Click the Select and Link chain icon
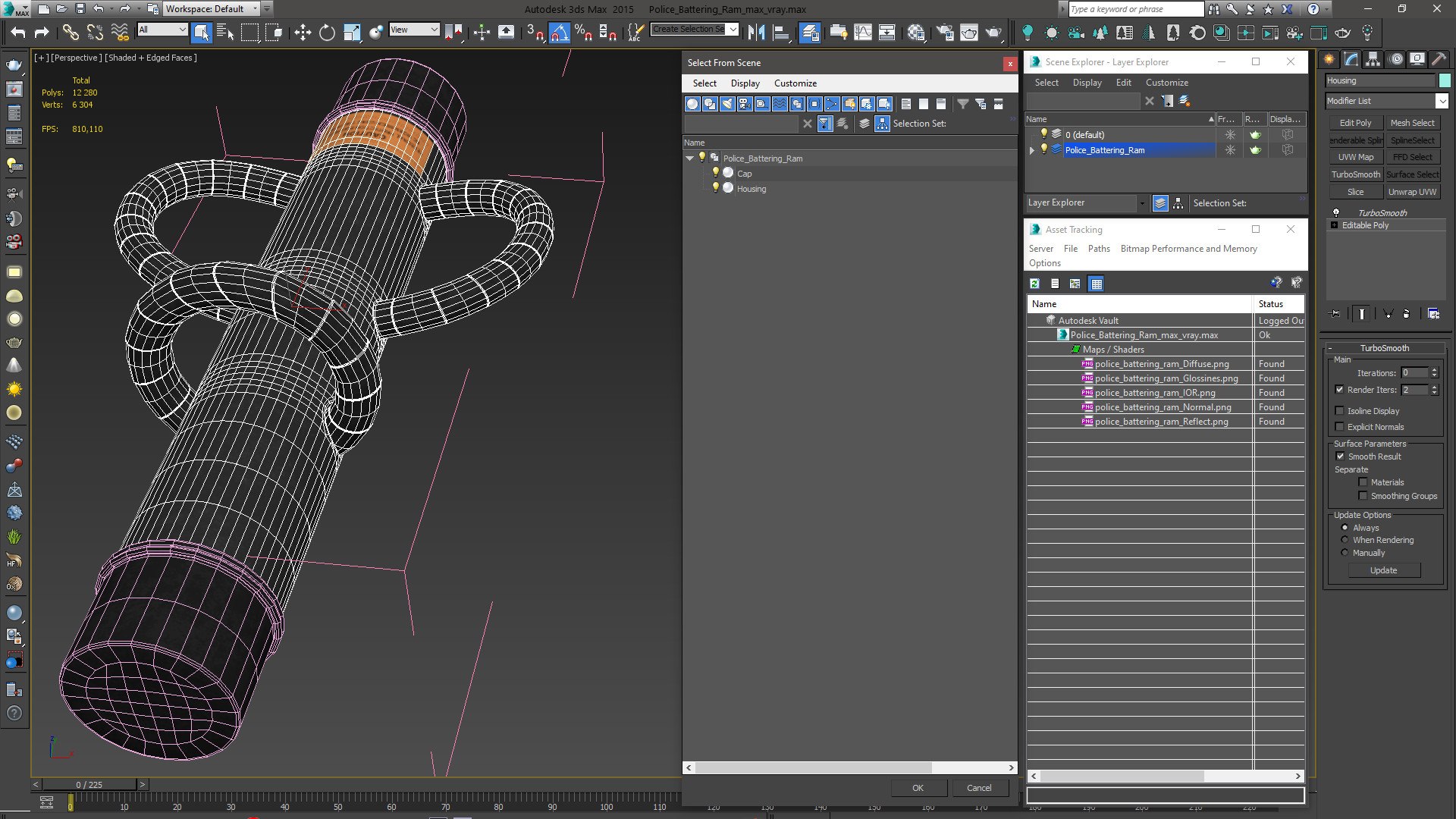The width and height of the screenshot is (1456, 819). [70, 32]
